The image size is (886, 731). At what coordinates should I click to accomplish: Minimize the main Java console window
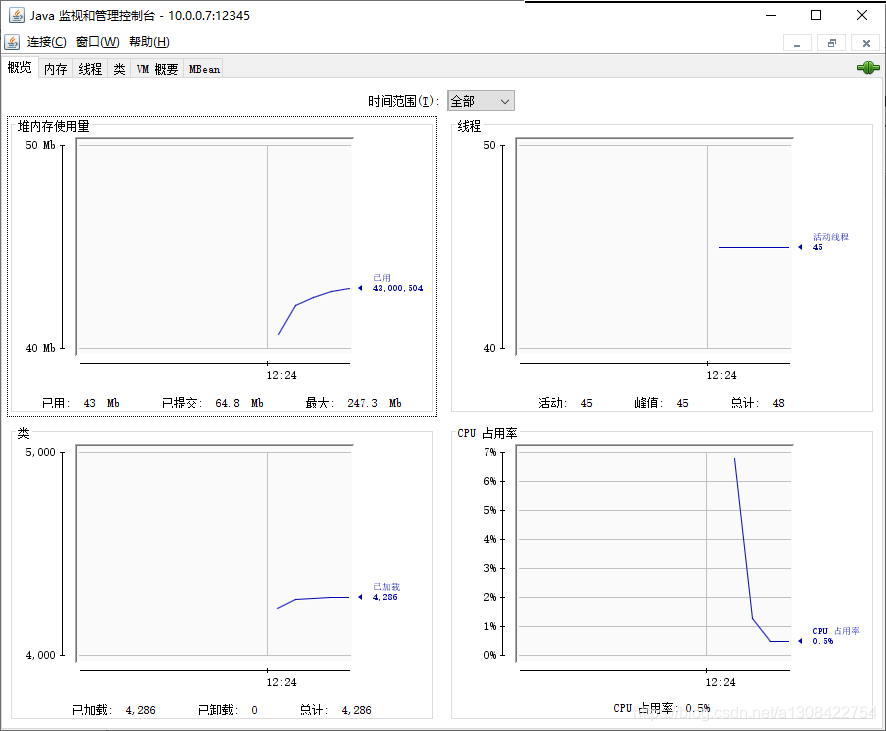coord(771,15)
